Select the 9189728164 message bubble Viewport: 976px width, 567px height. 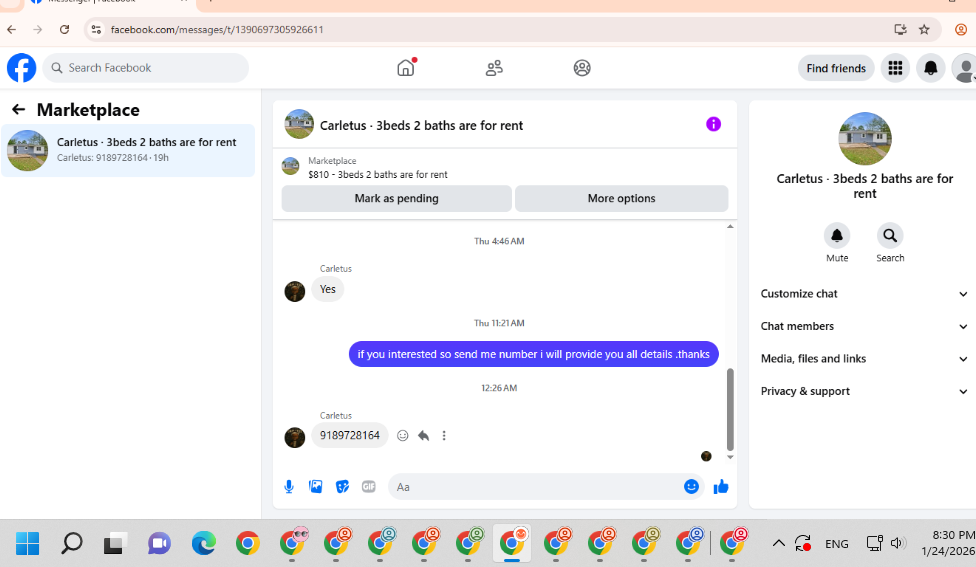click(x=350, y=436)
